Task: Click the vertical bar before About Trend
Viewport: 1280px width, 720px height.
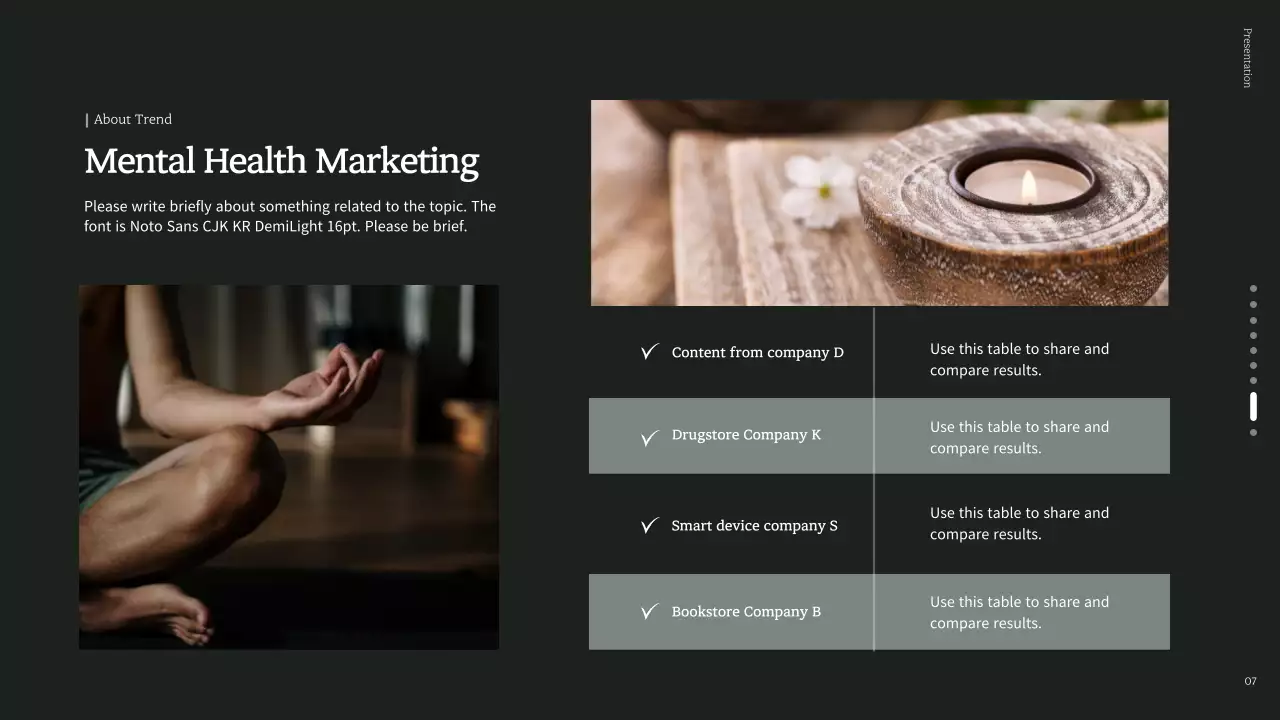Action: click(x=87, y=120)
